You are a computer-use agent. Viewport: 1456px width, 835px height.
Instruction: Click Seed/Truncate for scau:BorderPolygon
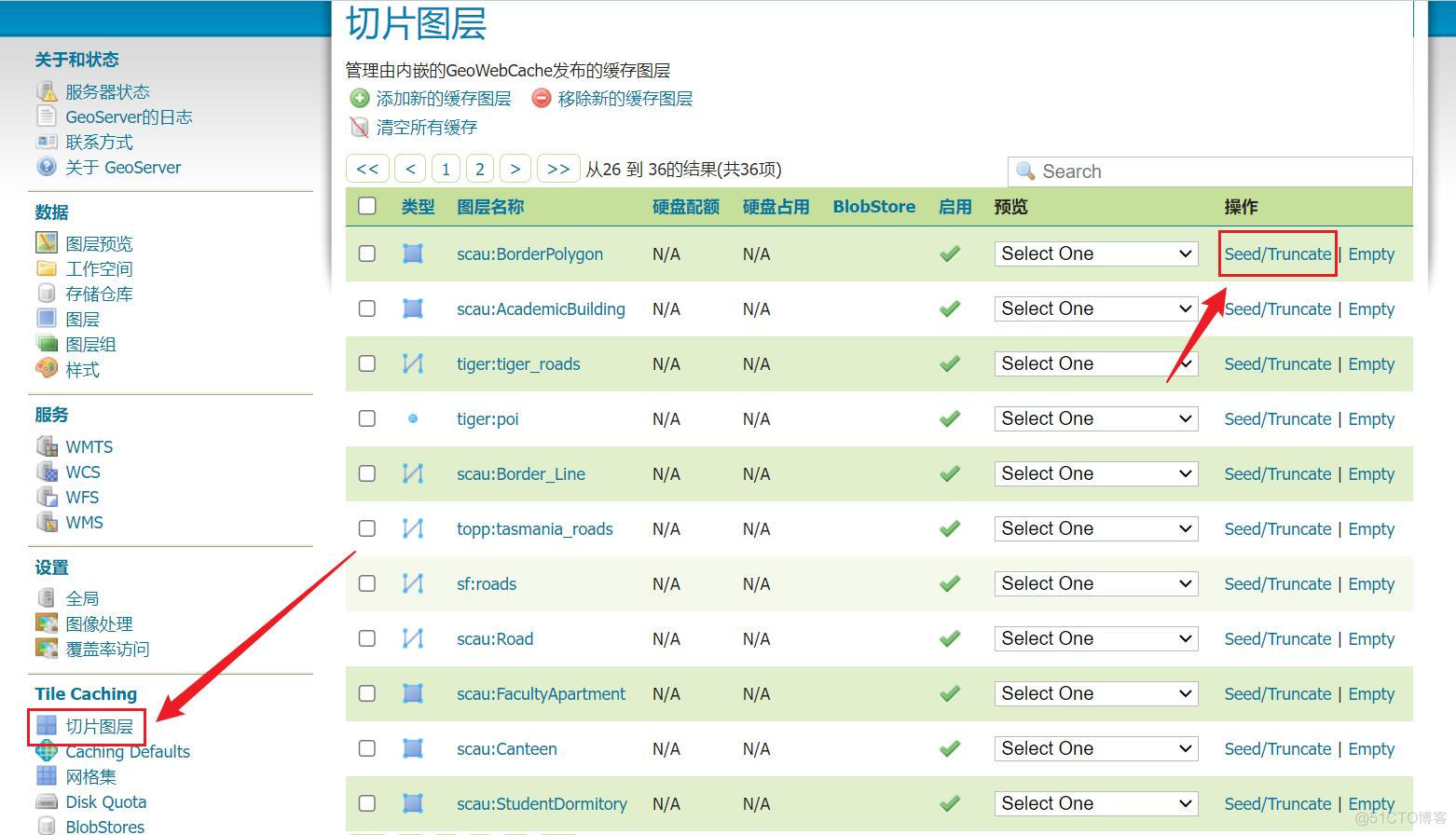(1278, 253)
